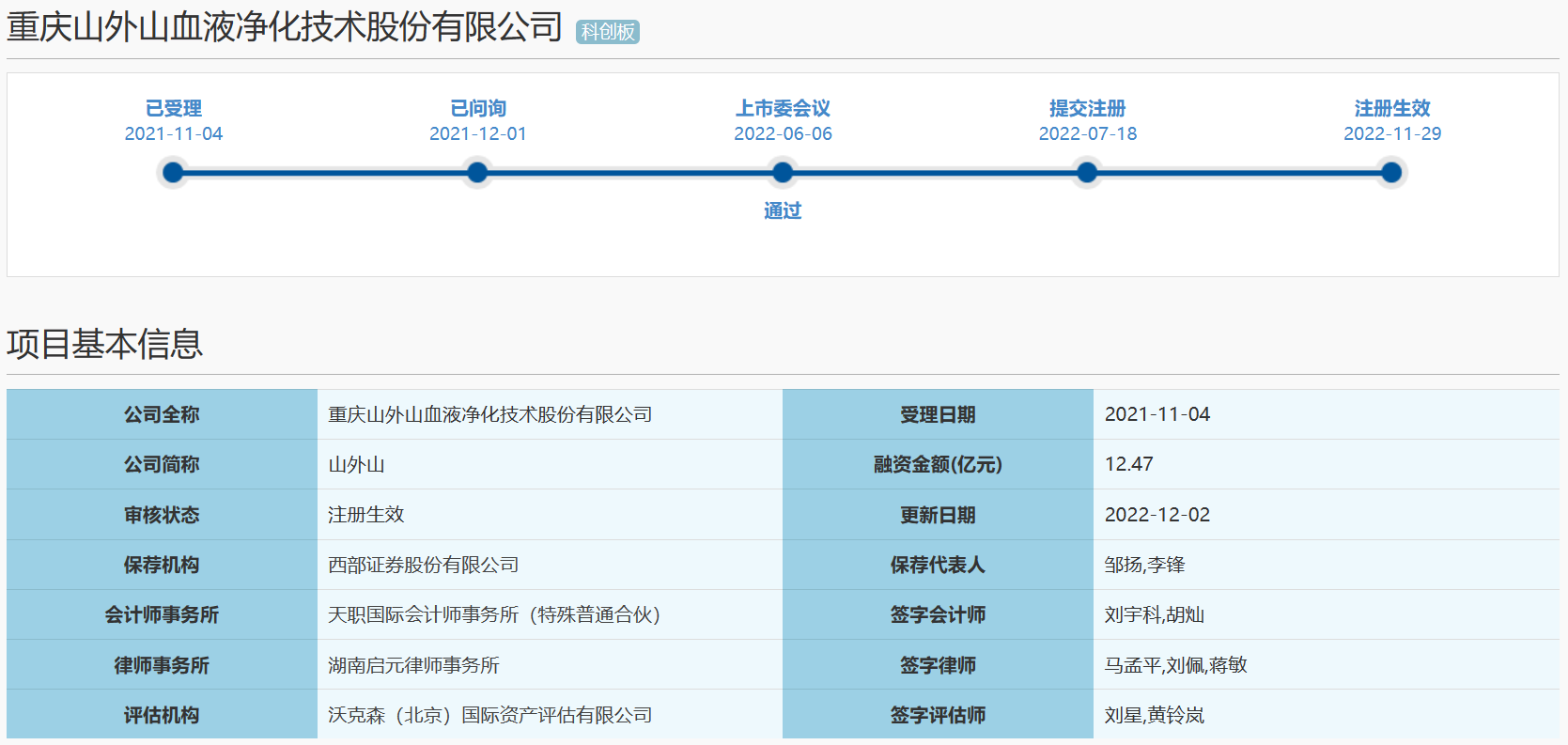Click the 评估机构 header cell
The image size is (1568, 745).
162,715
